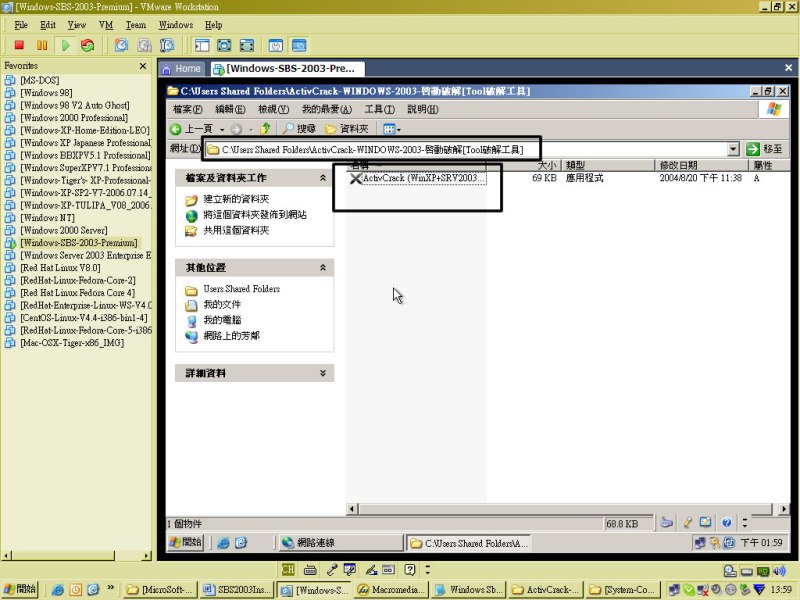Click the summary view toolbar icon
Image resolution: width=800 pixels, height=600 pixels.
(276, 45)
